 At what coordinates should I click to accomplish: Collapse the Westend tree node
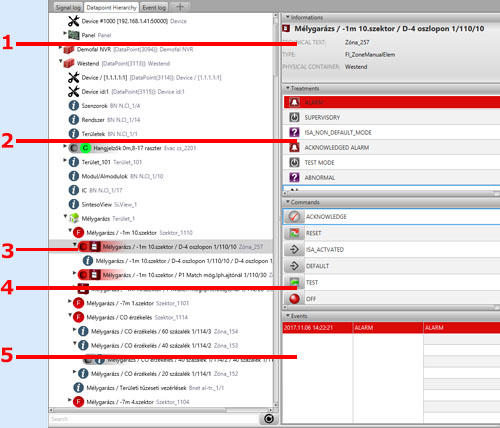click(x=61, y=61)
